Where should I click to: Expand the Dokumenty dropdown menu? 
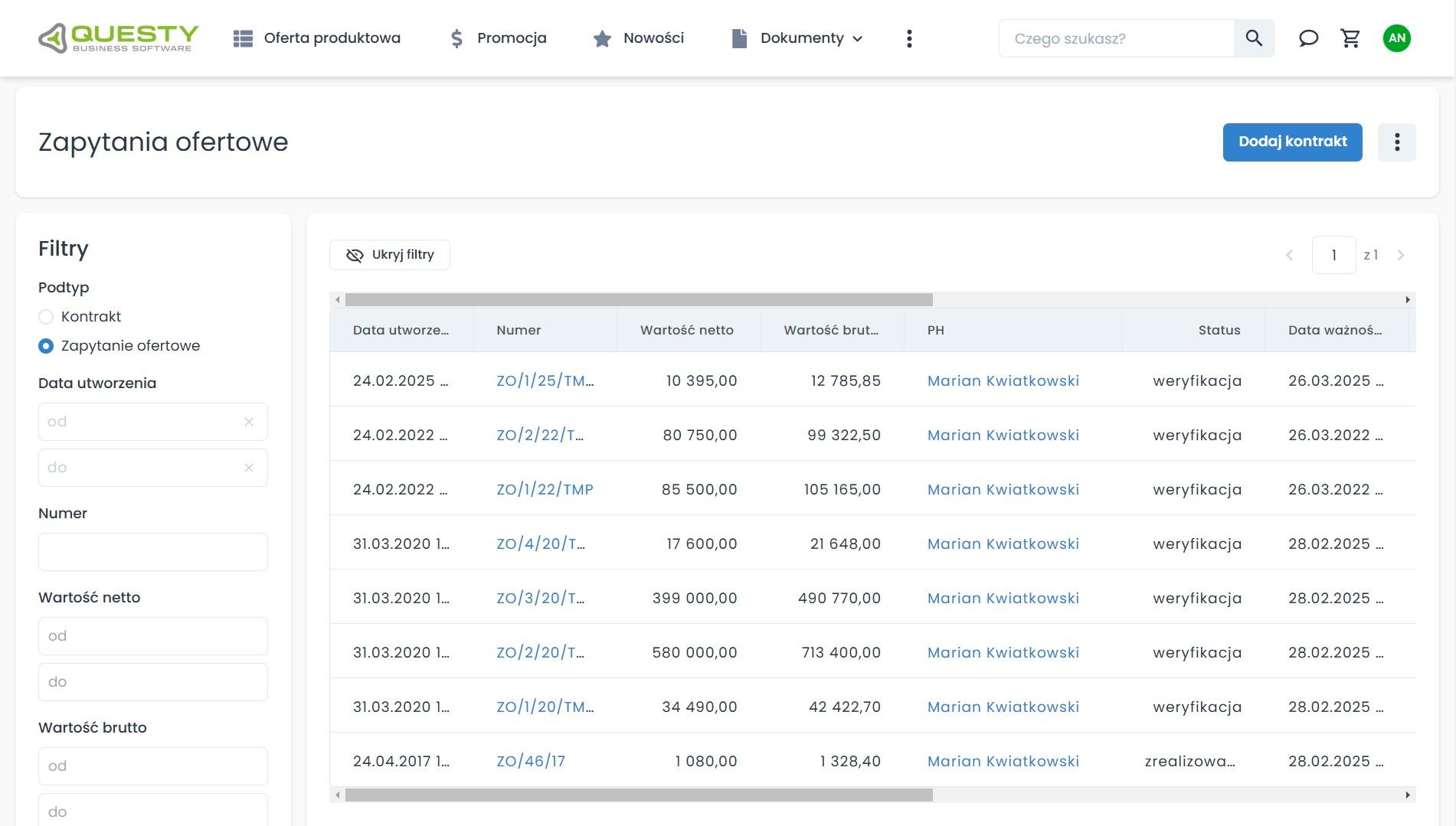(797, 38)
